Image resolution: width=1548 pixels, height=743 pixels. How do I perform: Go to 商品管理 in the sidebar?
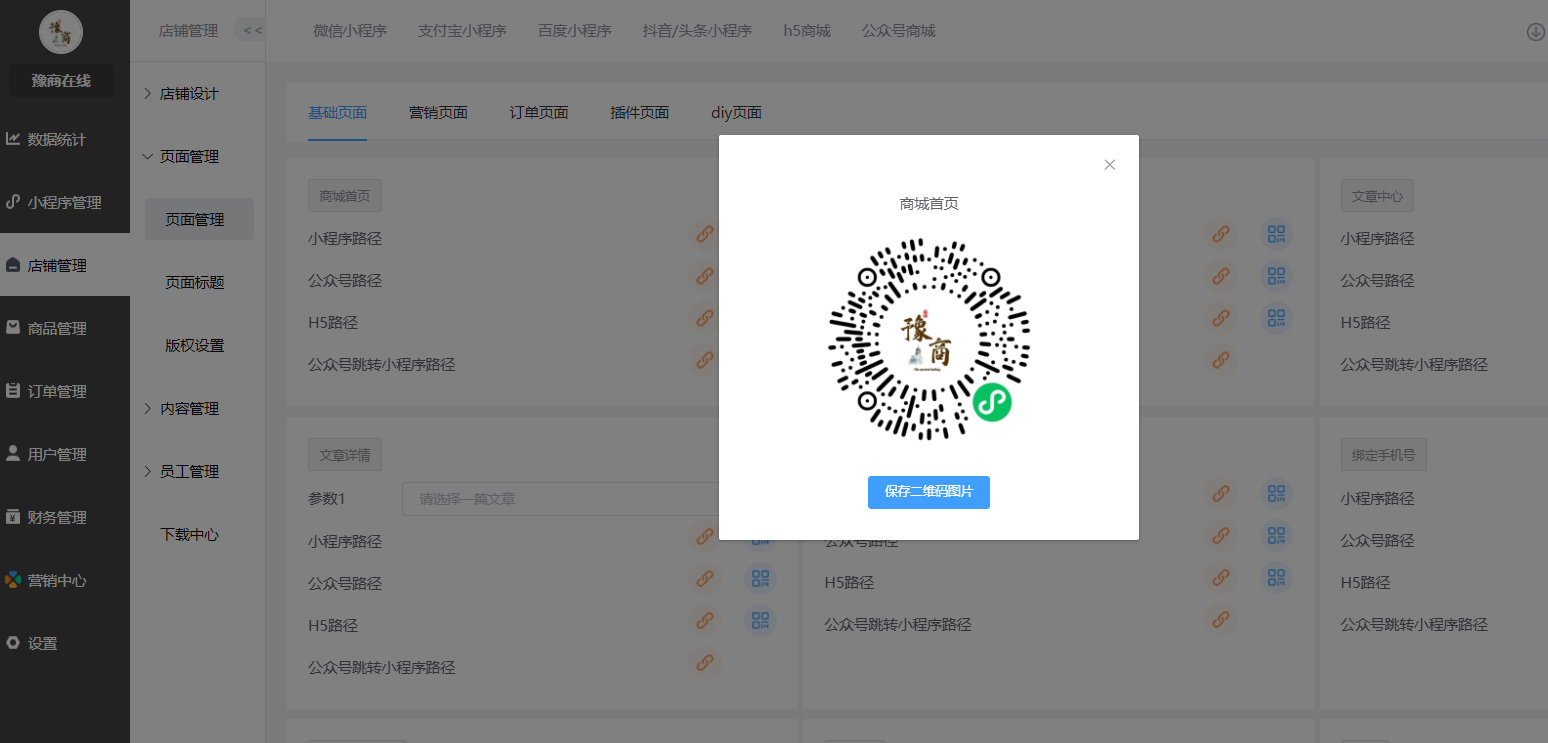pyautogui.click(x=57, y=328)
